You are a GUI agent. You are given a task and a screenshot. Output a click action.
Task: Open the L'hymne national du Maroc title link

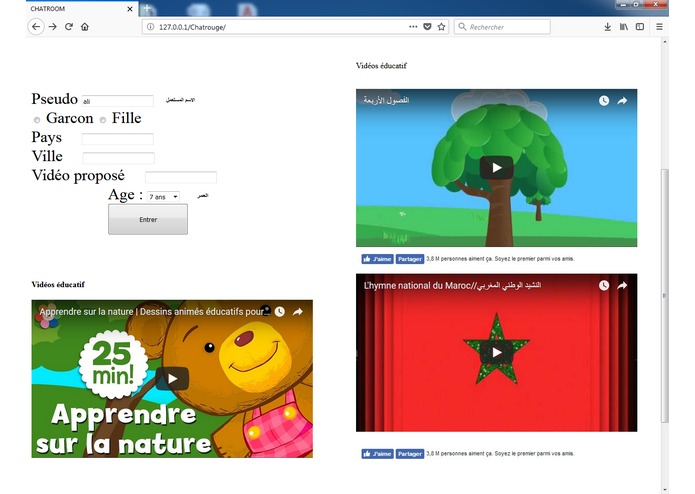452,285
